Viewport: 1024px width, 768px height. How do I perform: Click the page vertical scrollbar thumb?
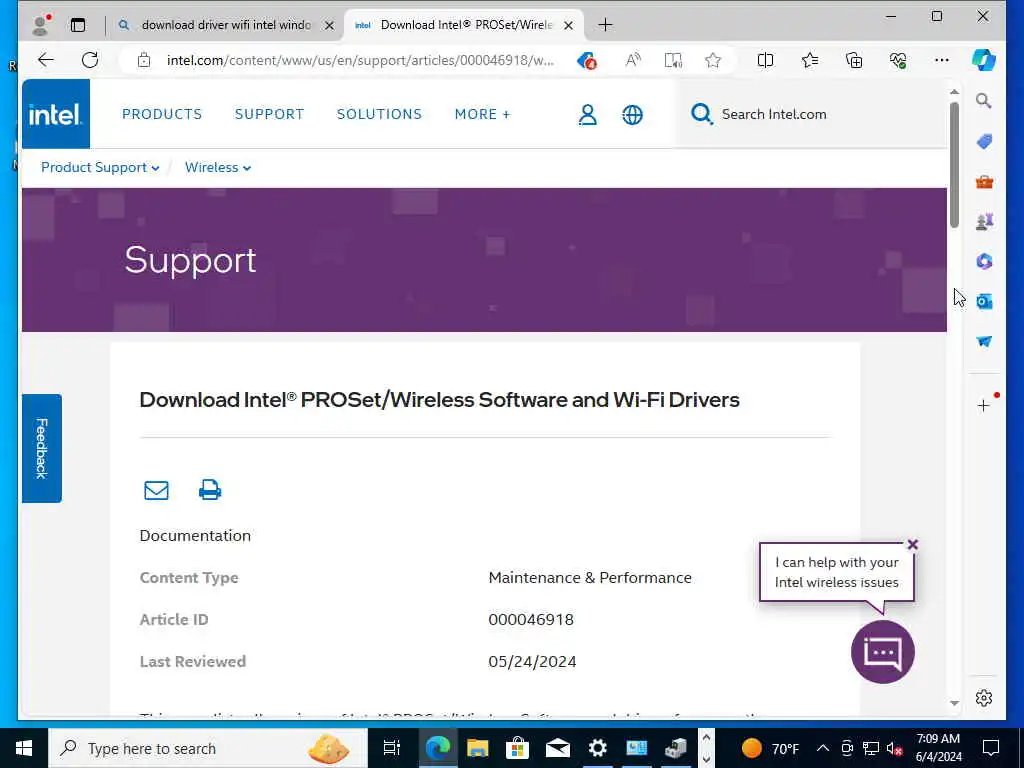point(954,165)
